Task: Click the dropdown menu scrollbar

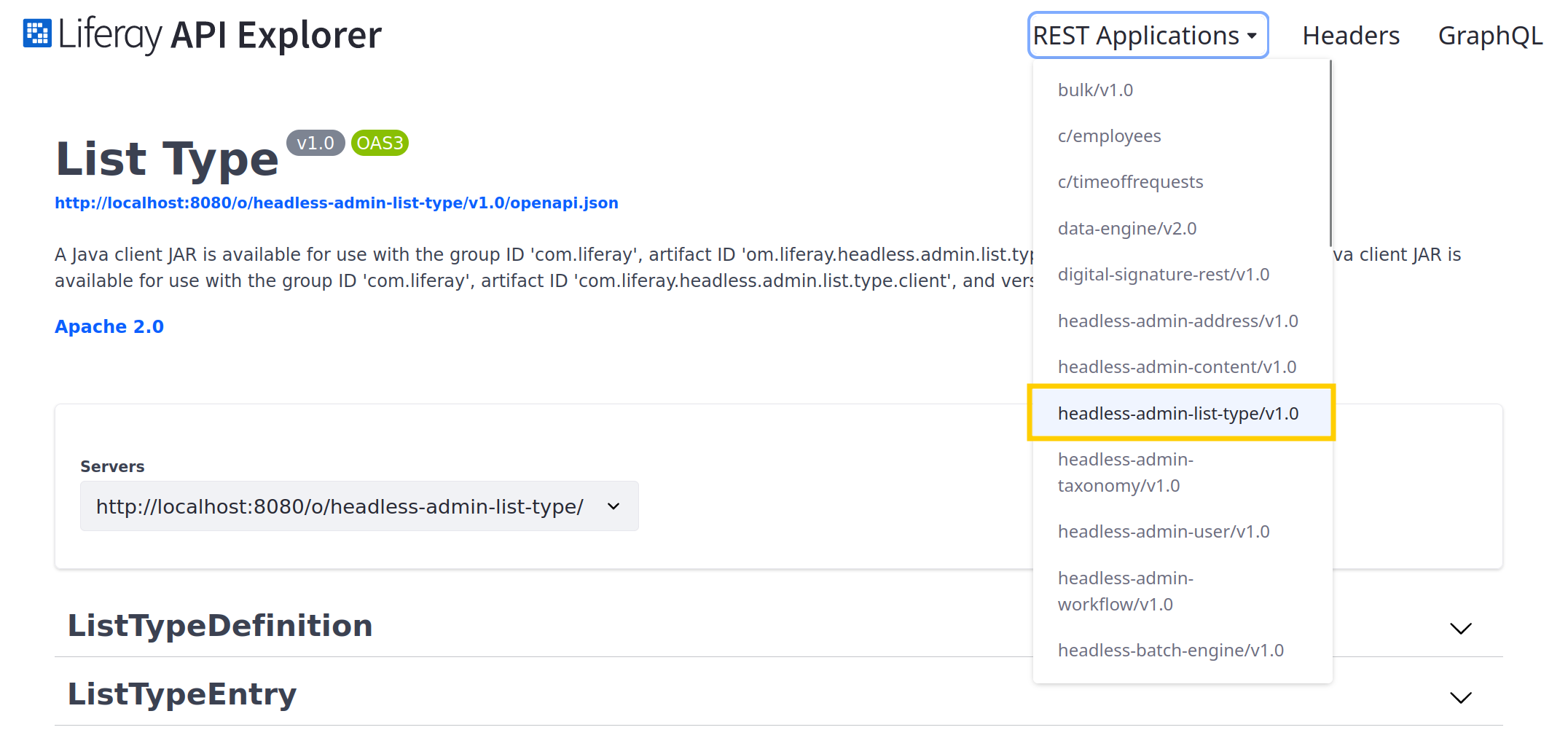Action: 1330,153
